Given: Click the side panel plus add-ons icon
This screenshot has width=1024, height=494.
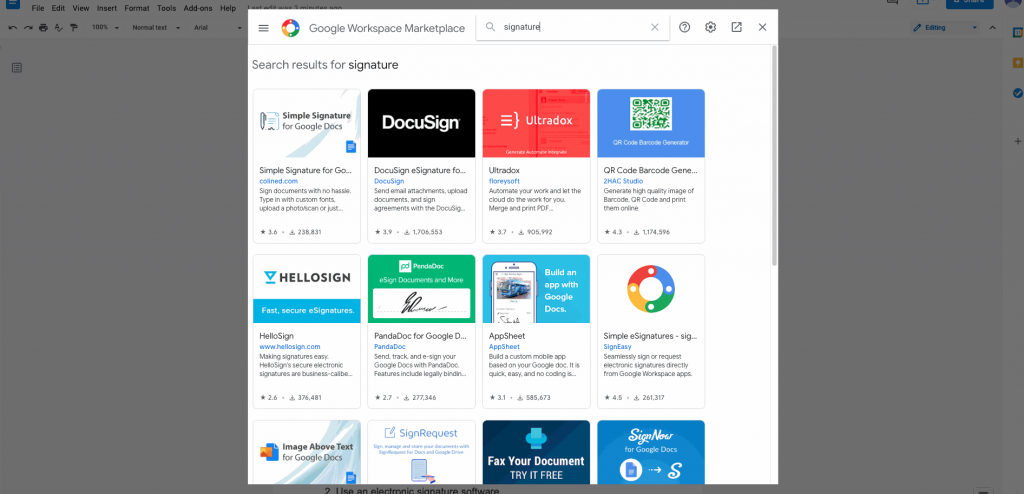Looking at the screenshot, I should 1017,141.
